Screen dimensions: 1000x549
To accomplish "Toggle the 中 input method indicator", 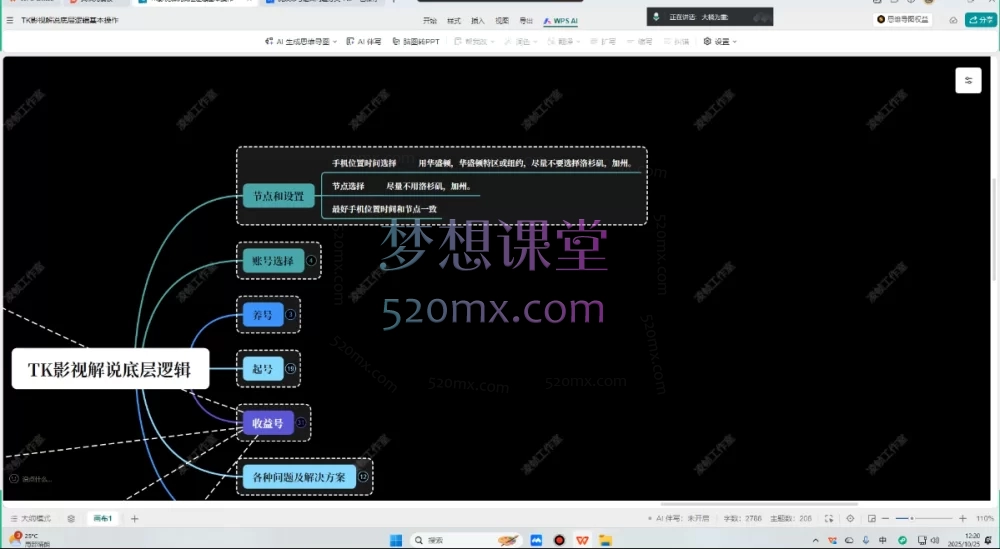I will pyautogui.click(x=883, y=541).
